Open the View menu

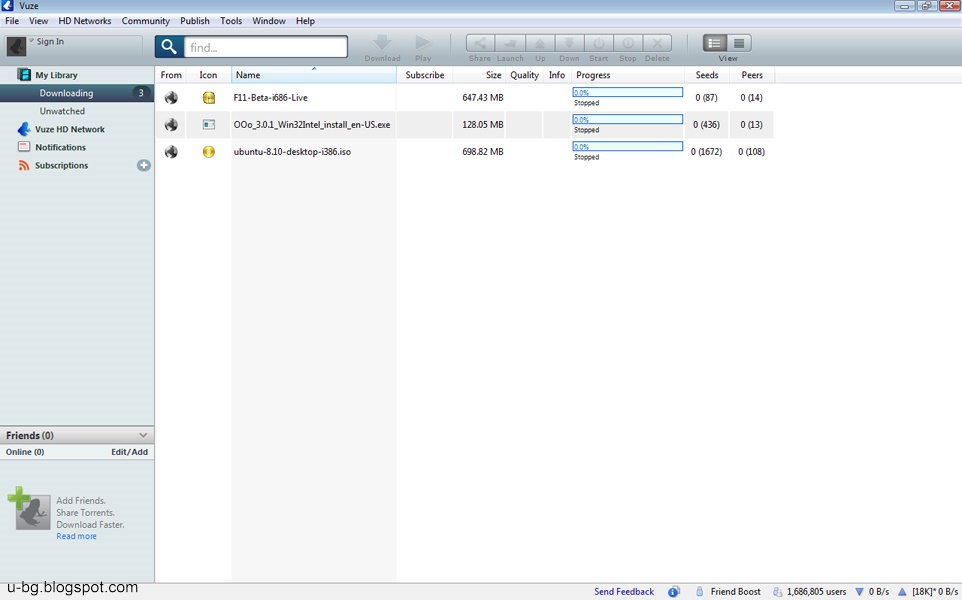pyautogui.click(x=38, y=20)
